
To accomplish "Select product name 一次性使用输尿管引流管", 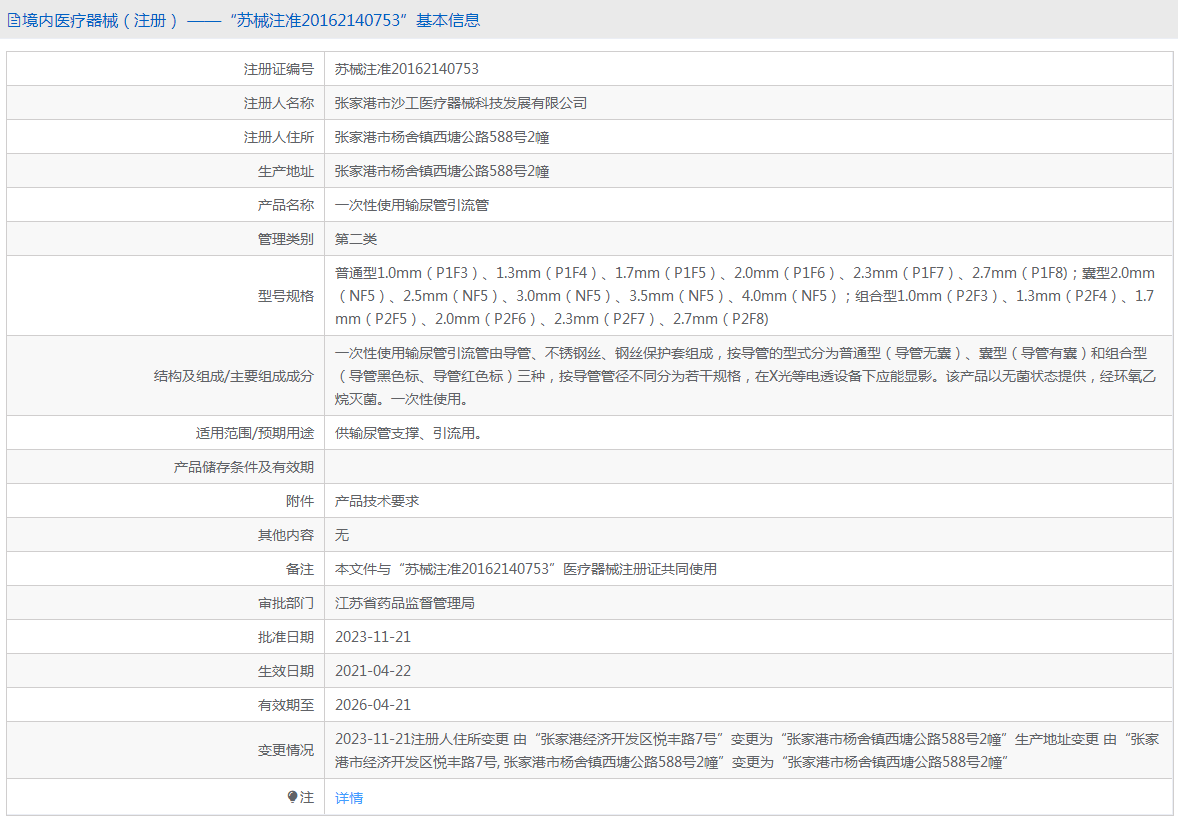I will (412, 205).
